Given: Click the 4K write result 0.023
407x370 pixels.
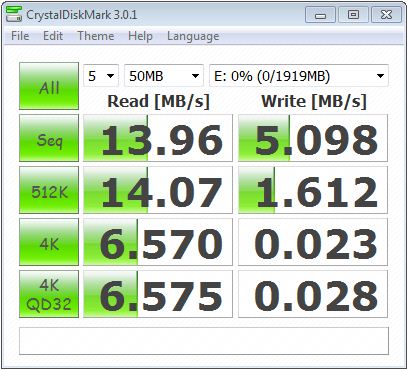Looking at the screenshot, I should click(x=313, y=242).
